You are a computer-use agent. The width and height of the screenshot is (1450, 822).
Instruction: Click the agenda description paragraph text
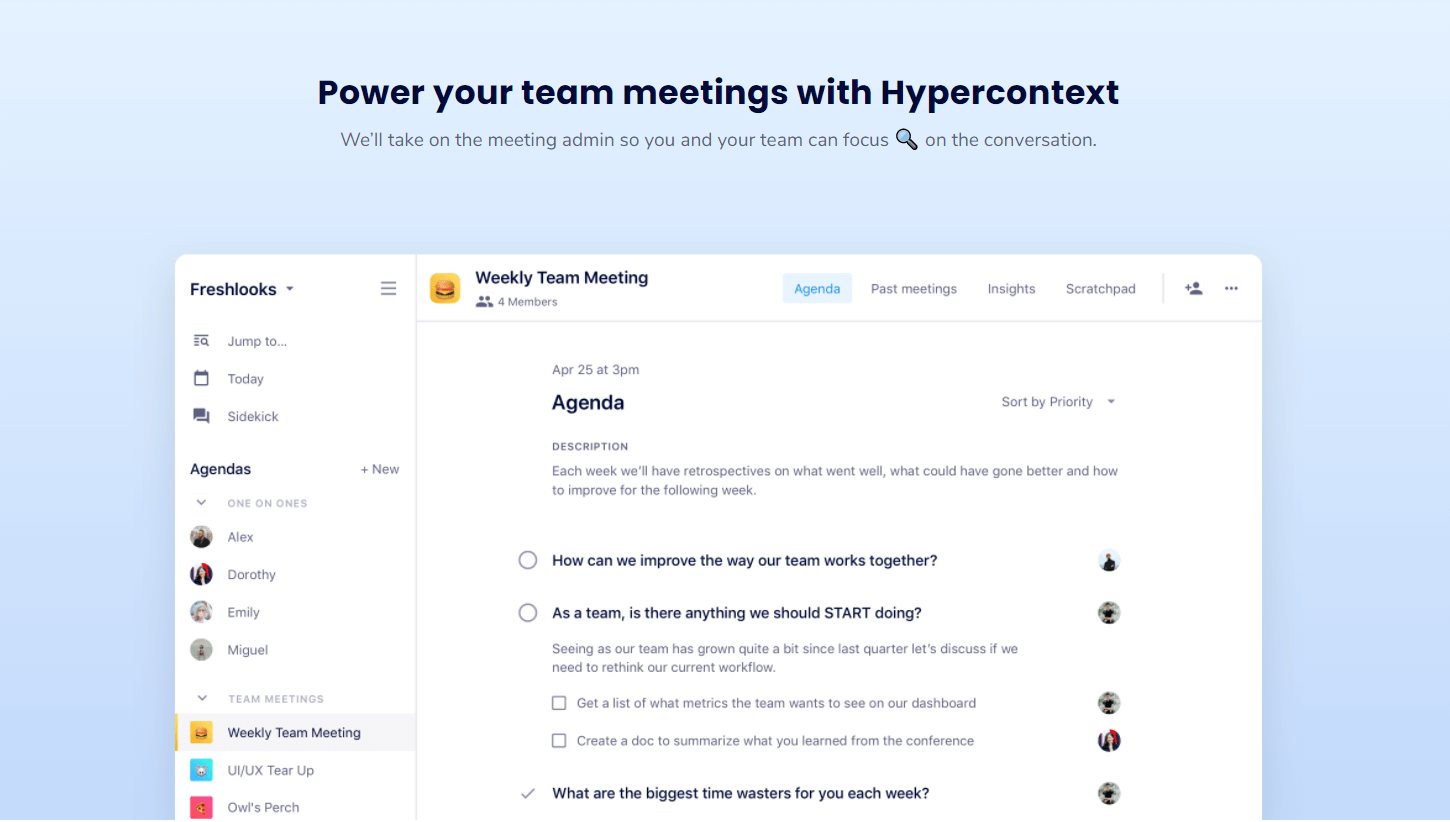[x=835, y=480]
